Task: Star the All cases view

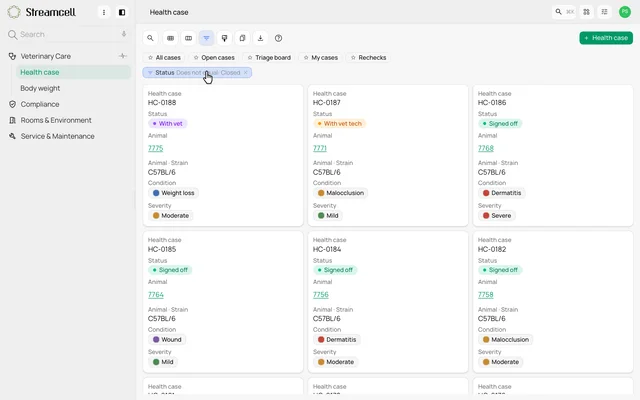Action: click(151, 58)
